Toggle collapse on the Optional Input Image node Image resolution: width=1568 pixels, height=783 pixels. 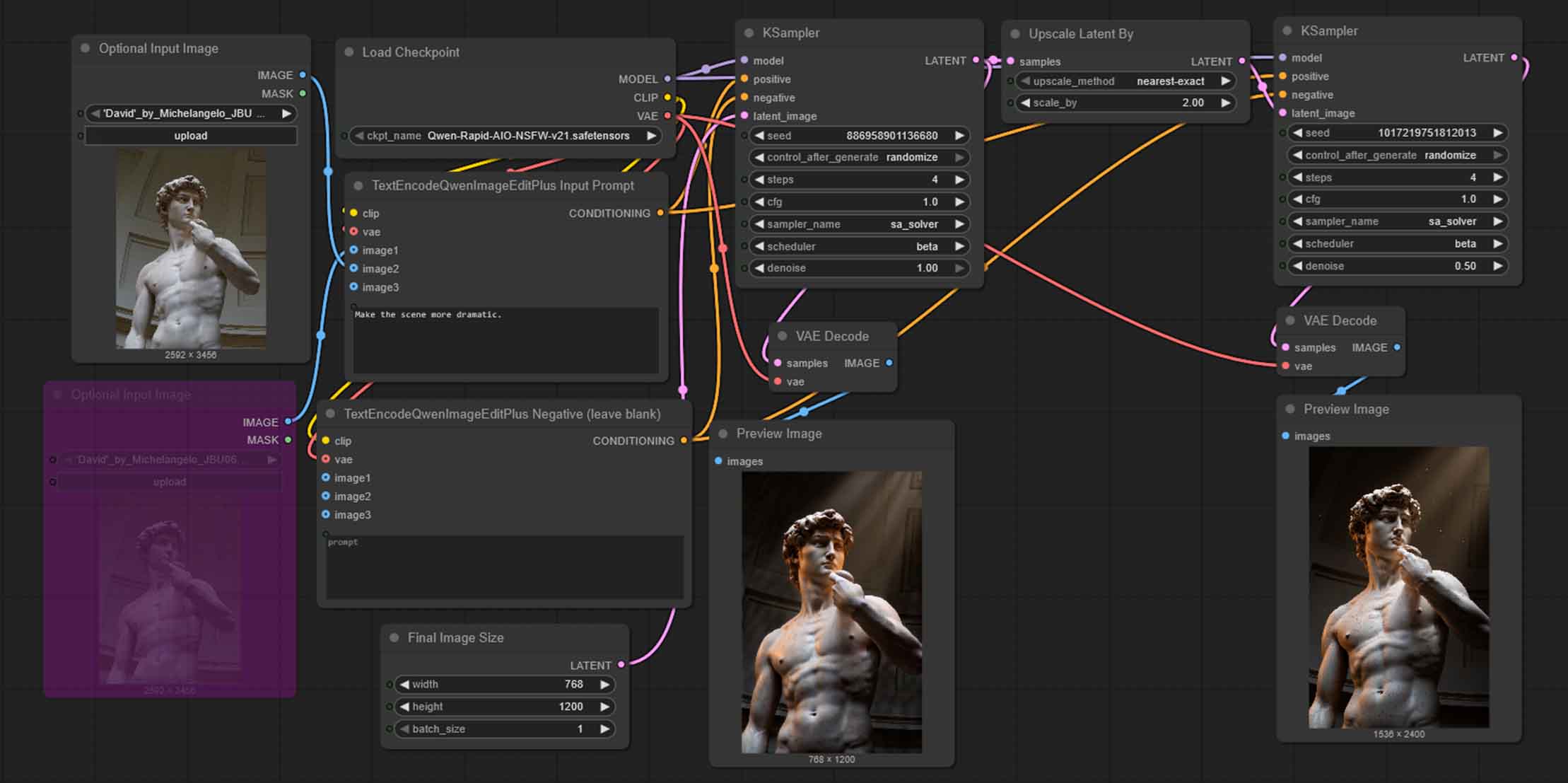click(x=85, y=48)
